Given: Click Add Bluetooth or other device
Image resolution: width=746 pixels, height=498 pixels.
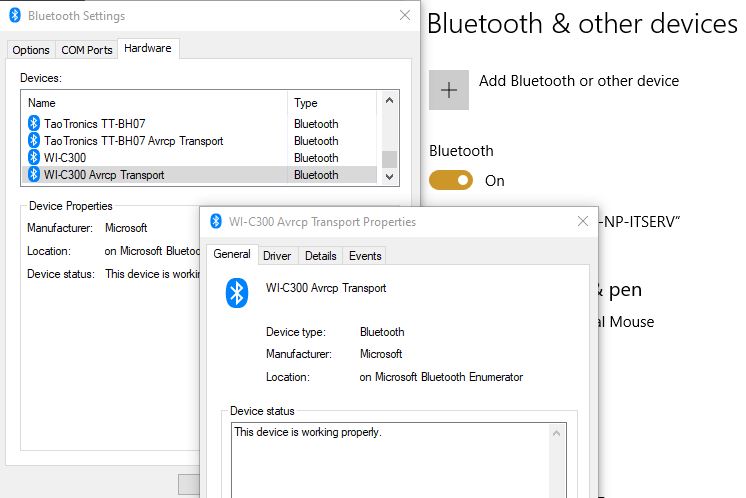Looking at the screenshot, I should pyautogui.click(x=579, y=81).
